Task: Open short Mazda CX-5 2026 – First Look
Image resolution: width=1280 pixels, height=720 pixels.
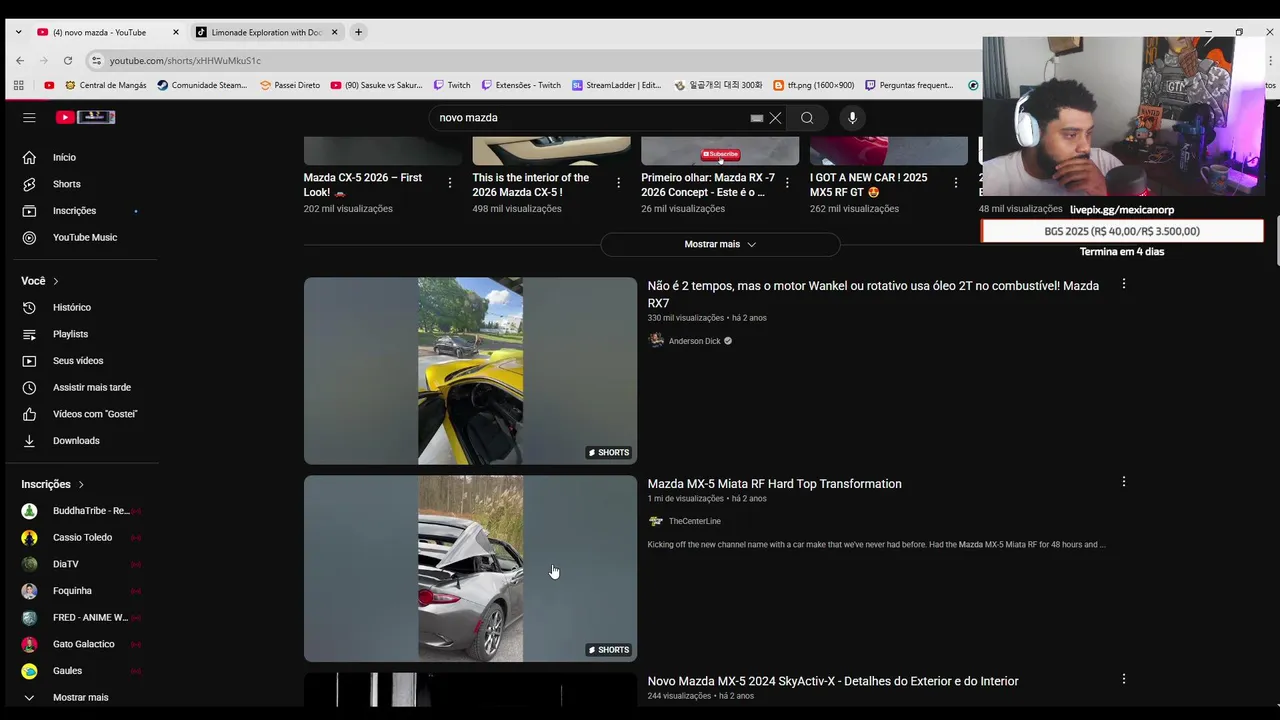Action: 362,185
